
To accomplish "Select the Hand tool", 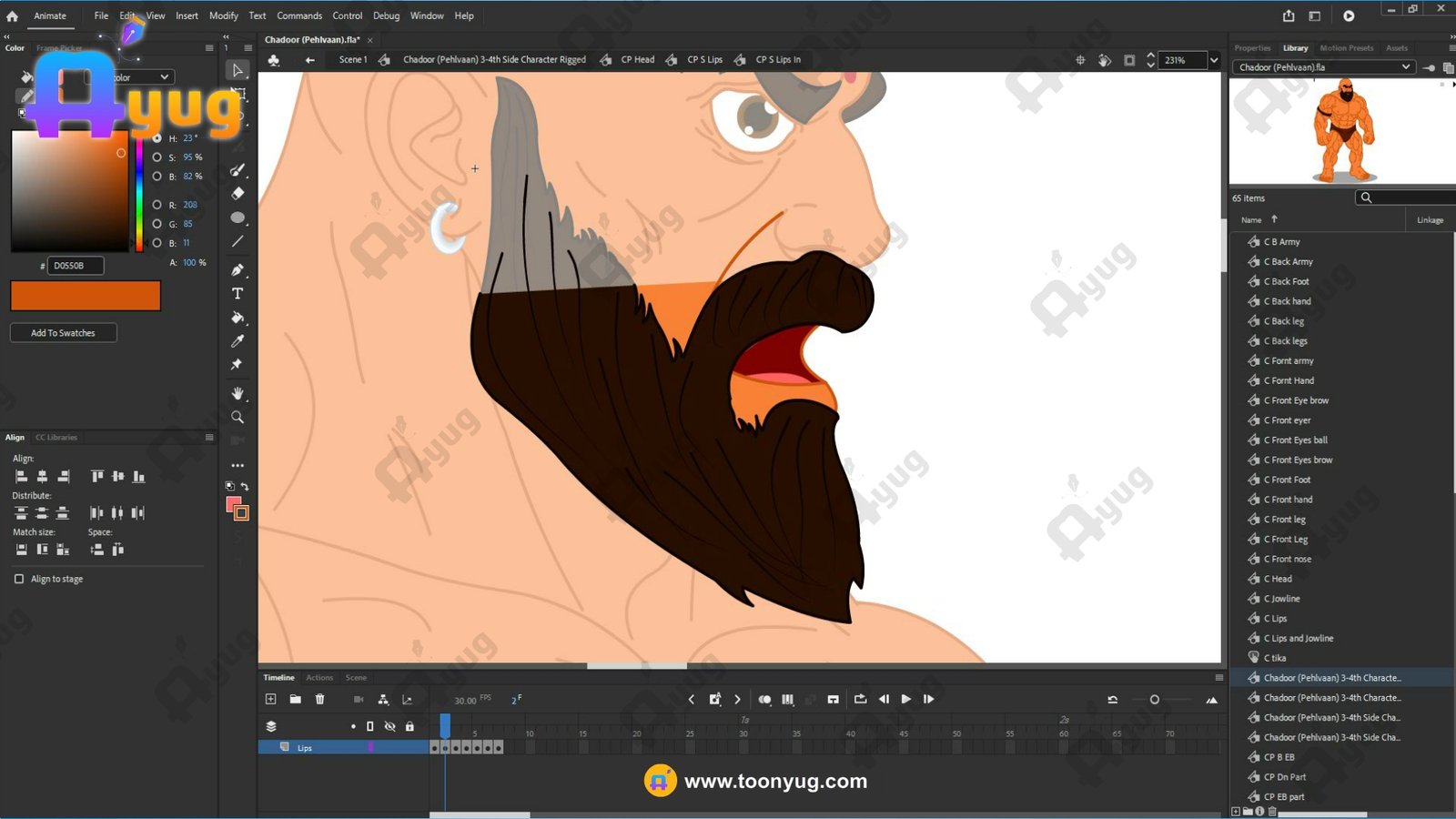I will [238, 393].
